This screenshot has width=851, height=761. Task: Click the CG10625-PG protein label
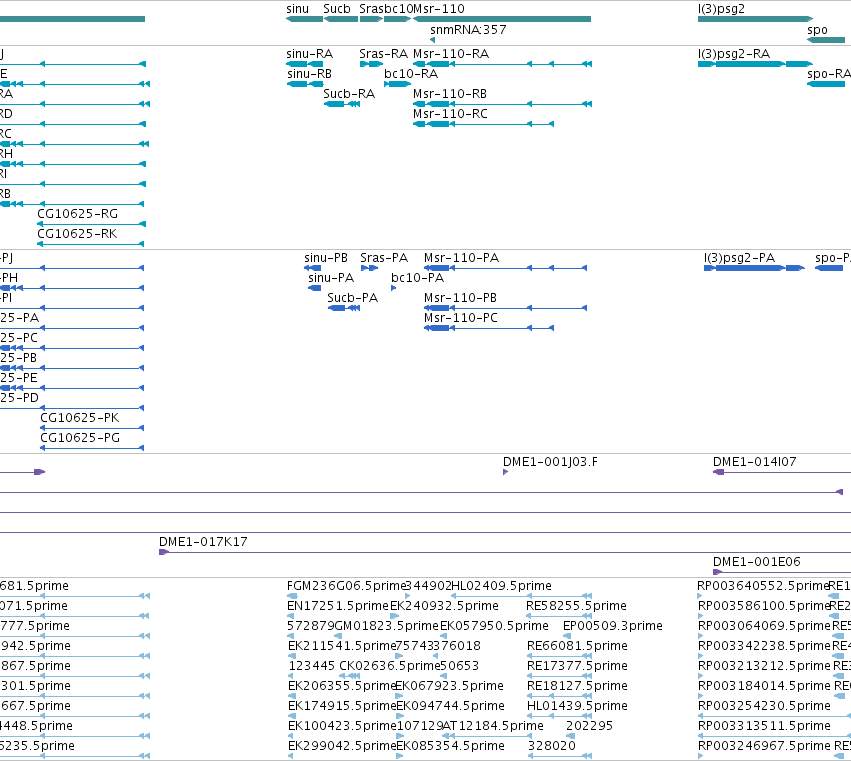(80, 438)
